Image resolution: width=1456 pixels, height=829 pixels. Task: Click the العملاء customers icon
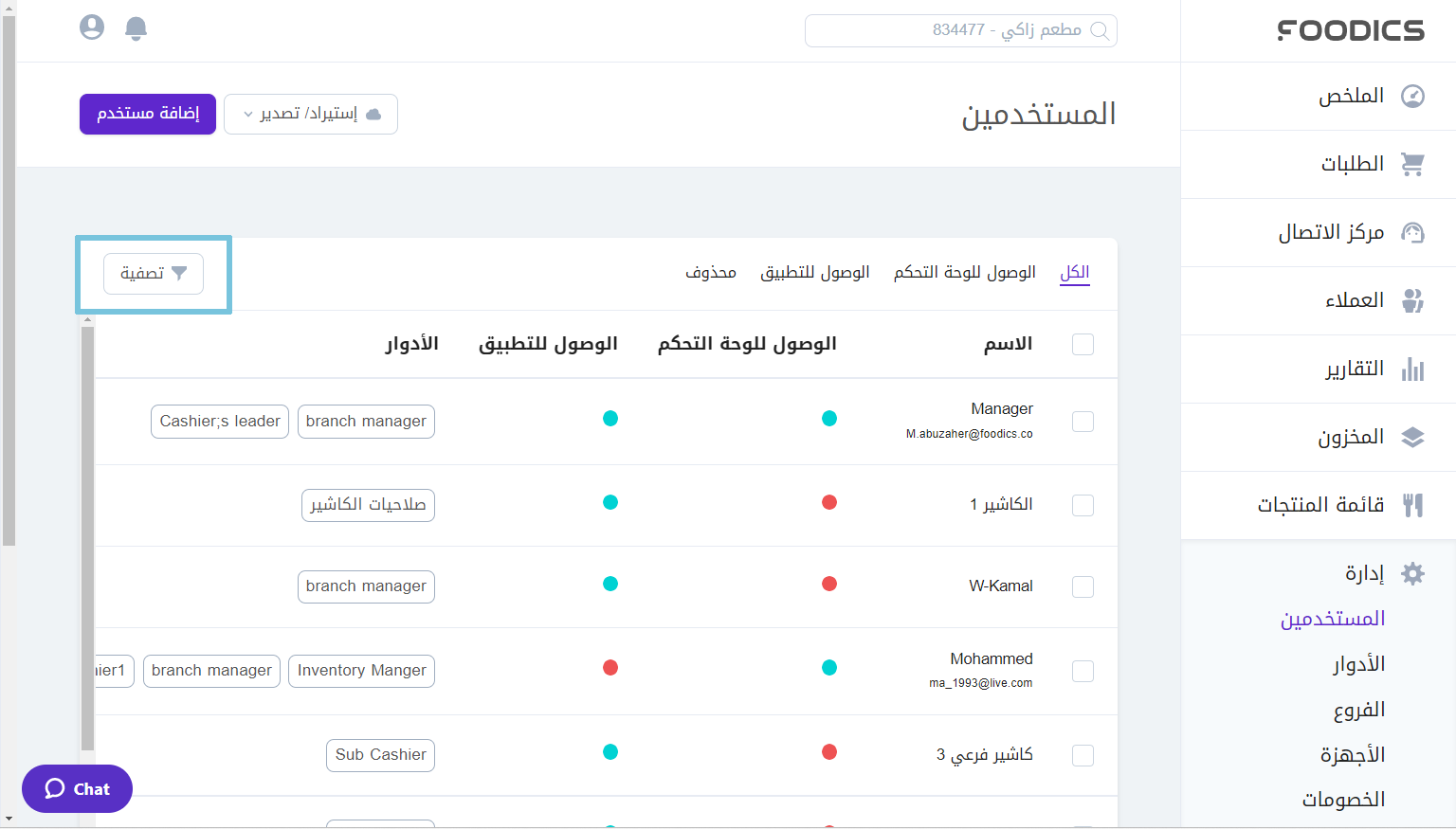point(1413,300)
